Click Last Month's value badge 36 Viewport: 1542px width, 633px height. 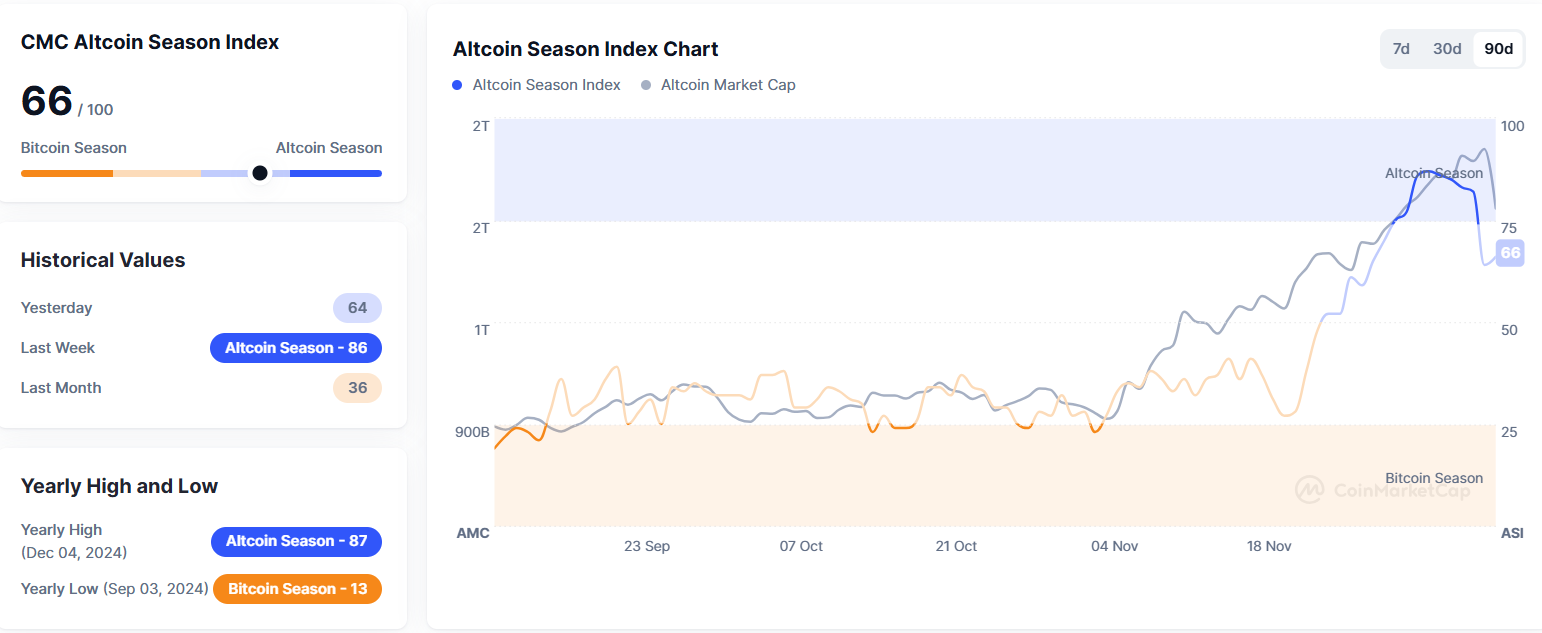(x=357, y=388)
